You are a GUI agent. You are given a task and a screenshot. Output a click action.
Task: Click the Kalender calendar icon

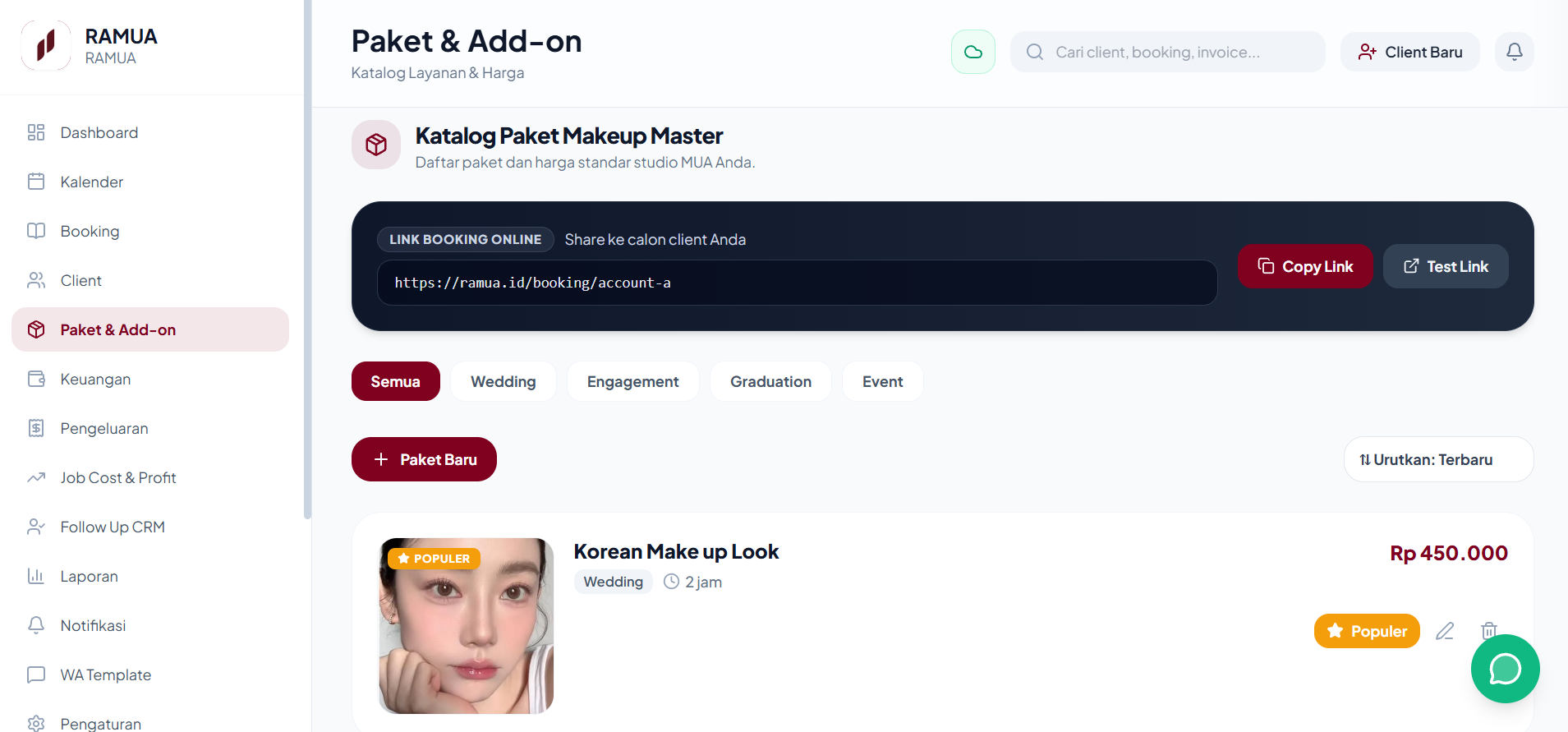[x=36, y=182]
